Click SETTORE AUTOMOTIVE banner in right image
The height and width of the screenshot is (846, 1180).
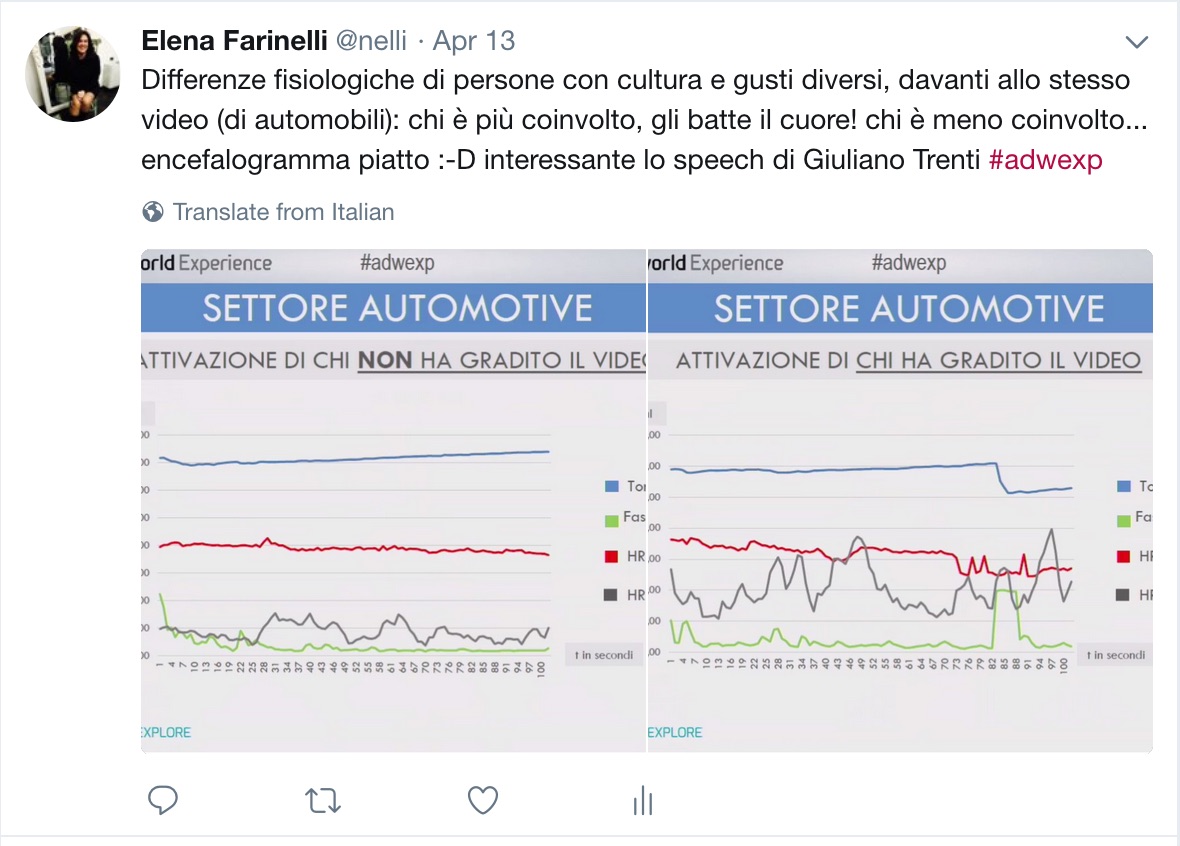tap(900, 308)
